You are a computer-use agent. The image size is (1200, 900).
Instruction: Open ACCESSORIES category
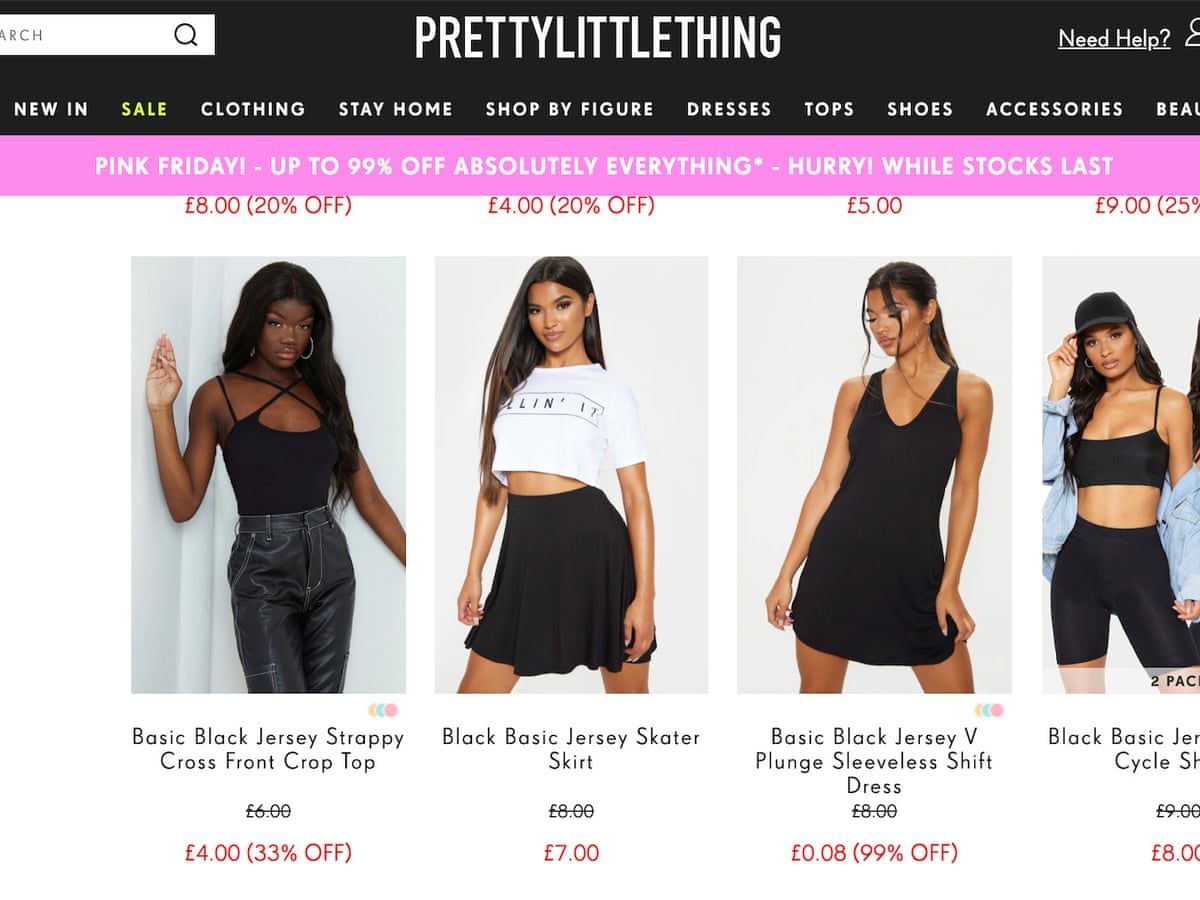1054,109
